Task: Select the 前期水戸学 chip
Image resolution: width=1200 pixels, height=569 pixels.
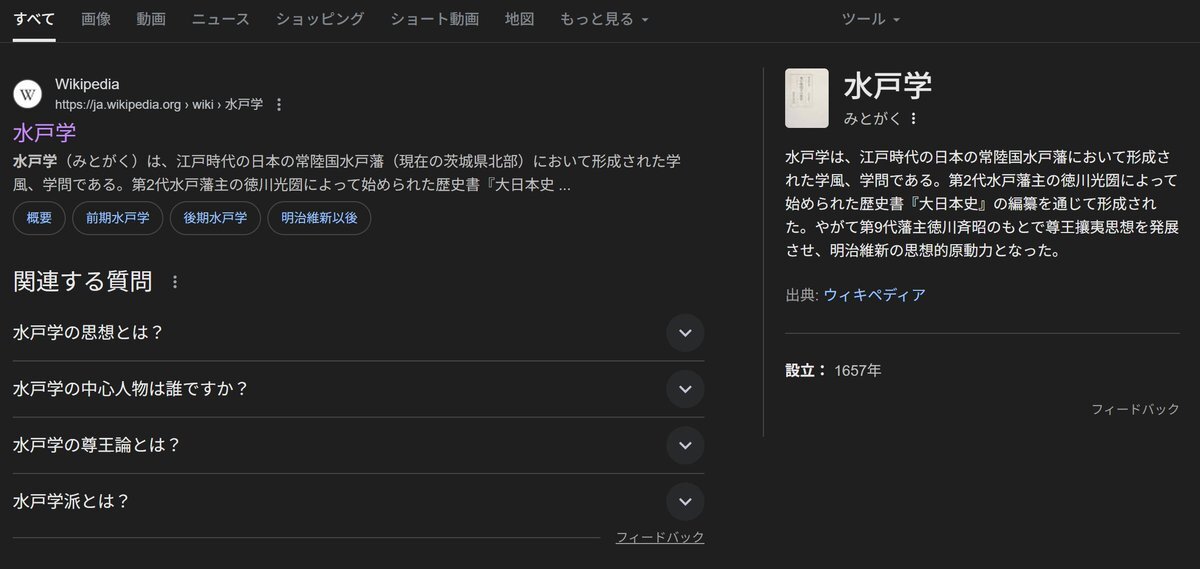Action: pos(118,217)
